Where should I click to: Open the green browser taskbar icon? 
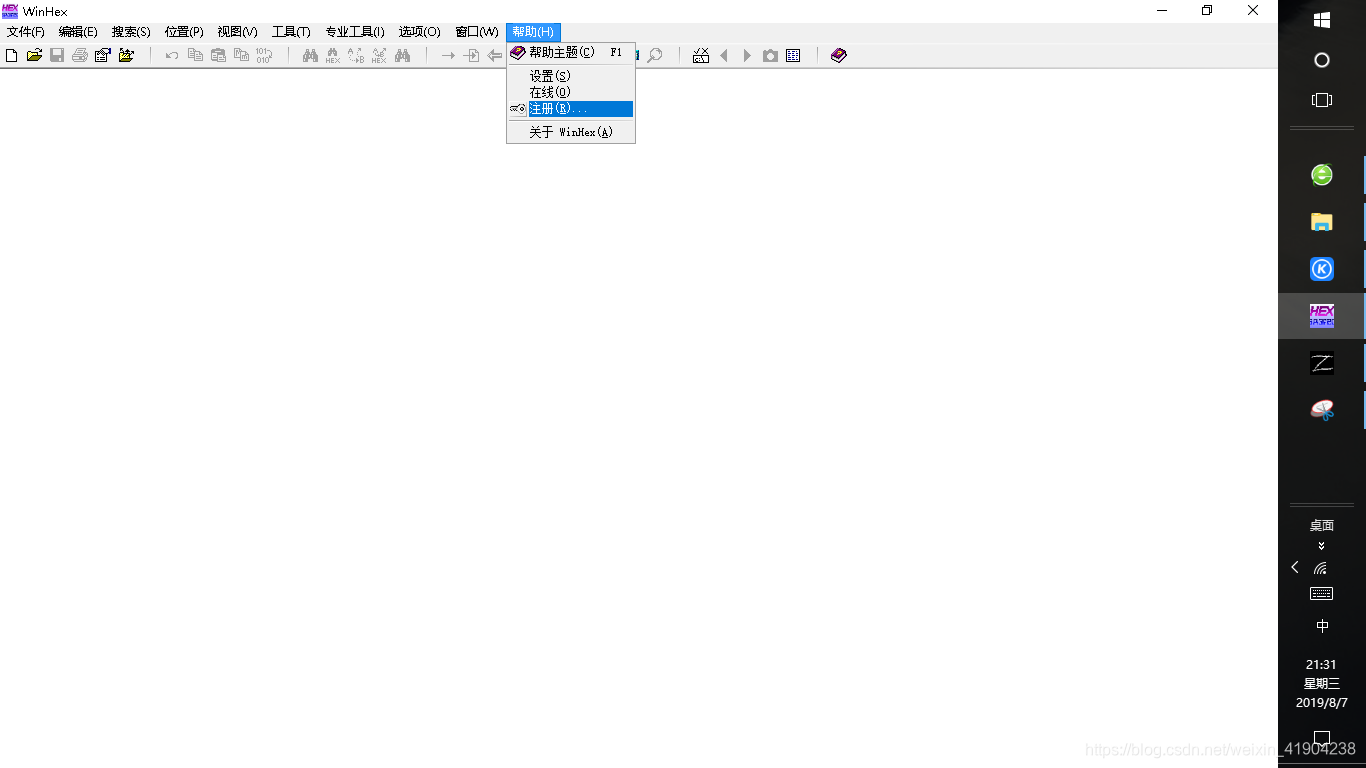click(x=1322, y=175)
